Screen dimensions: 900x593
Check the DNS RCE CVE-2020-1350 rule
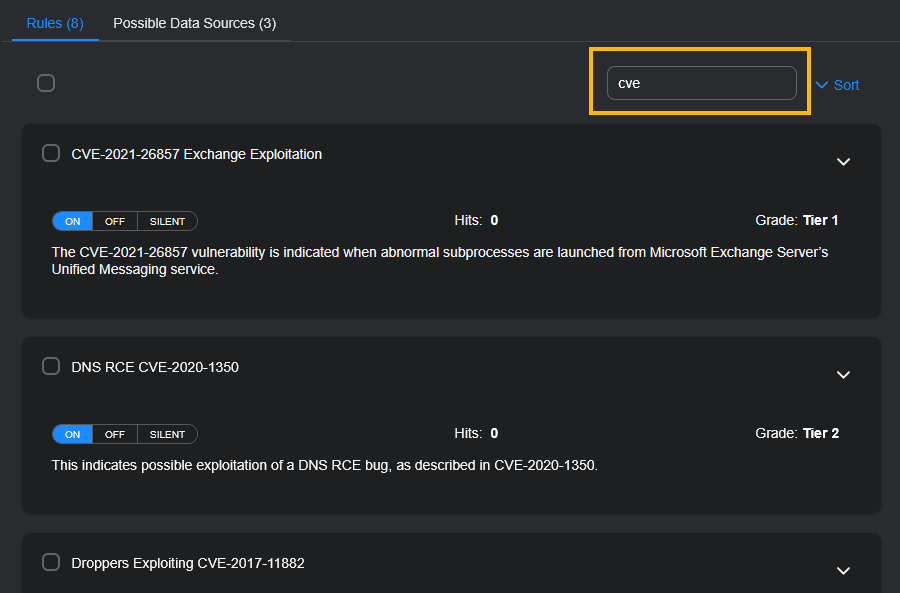pyautogui.click(x=51, y=366)
